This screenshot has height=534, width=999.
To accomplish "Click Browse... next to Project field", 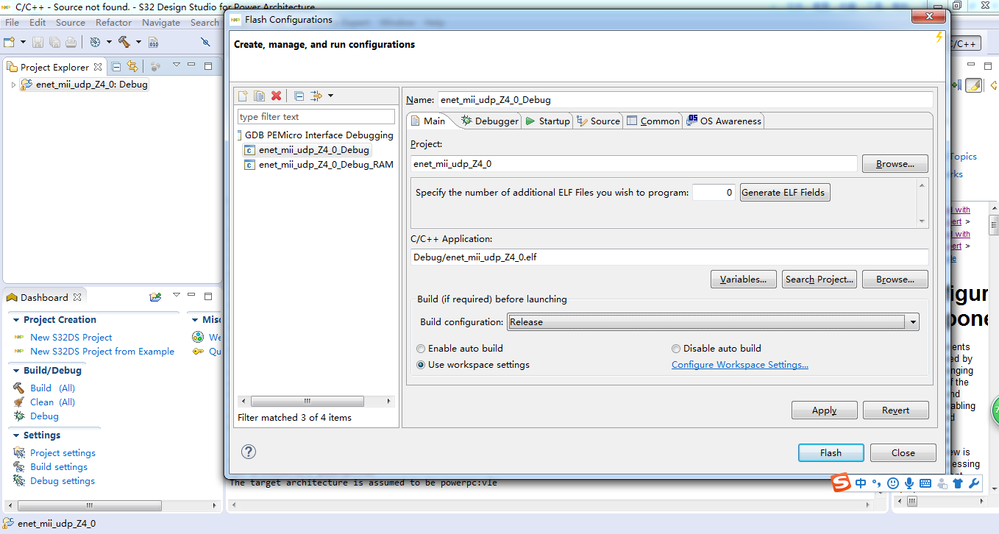I will [x=895, y=164].
